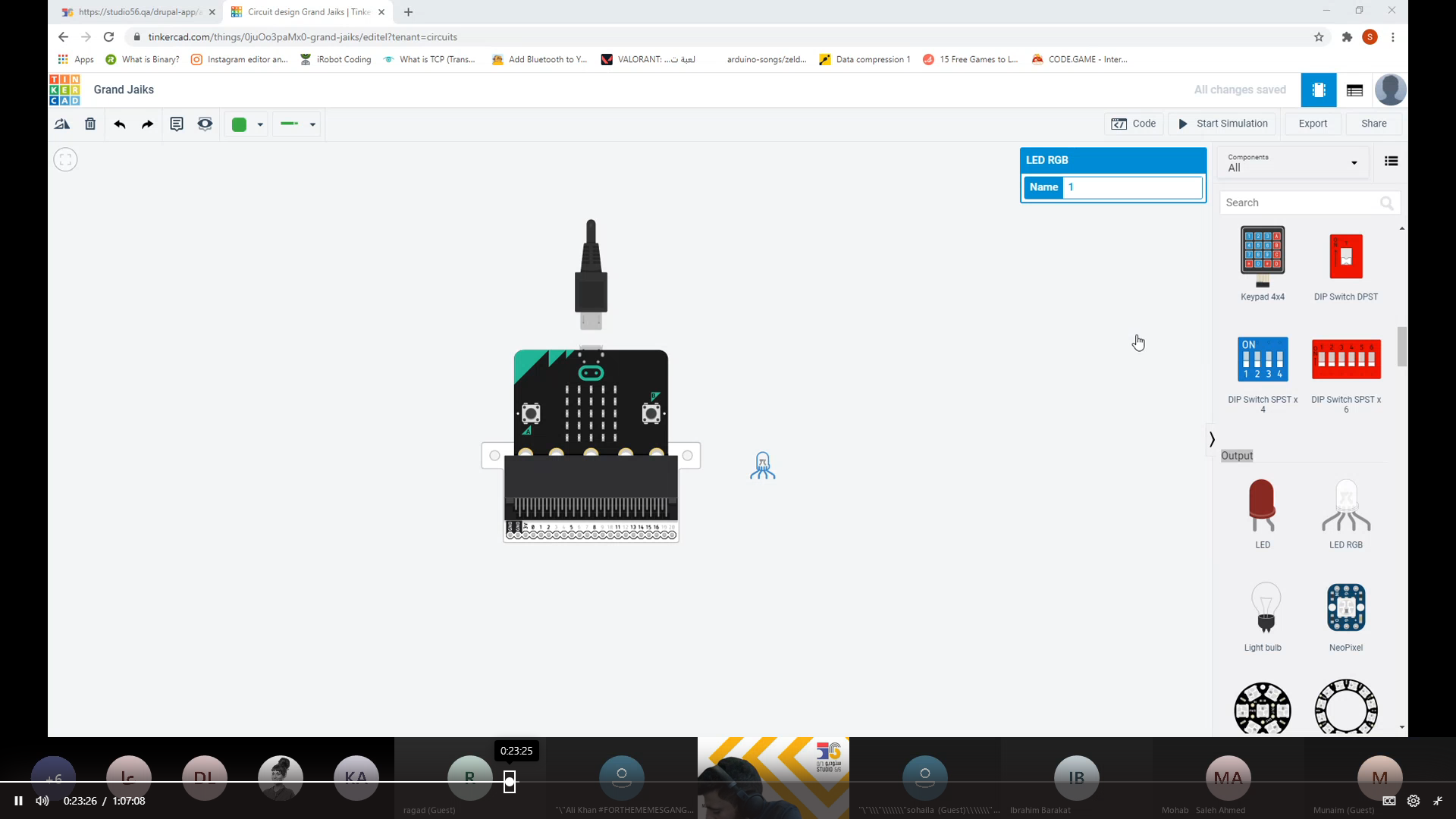Share the design
Image resolution: width=1456 pixels, height=819 pixels.
click(x=1373, y=124)
